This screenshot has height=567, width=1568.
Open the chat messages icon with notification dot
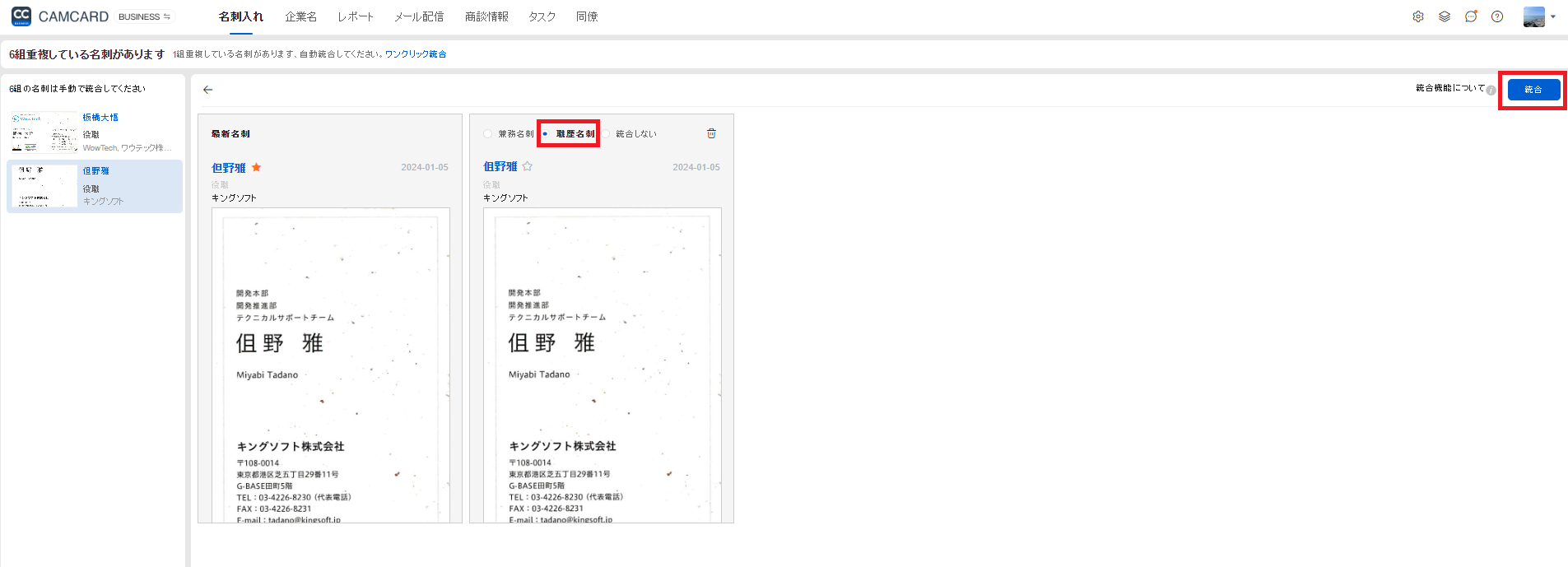[x=1471, y=16]
